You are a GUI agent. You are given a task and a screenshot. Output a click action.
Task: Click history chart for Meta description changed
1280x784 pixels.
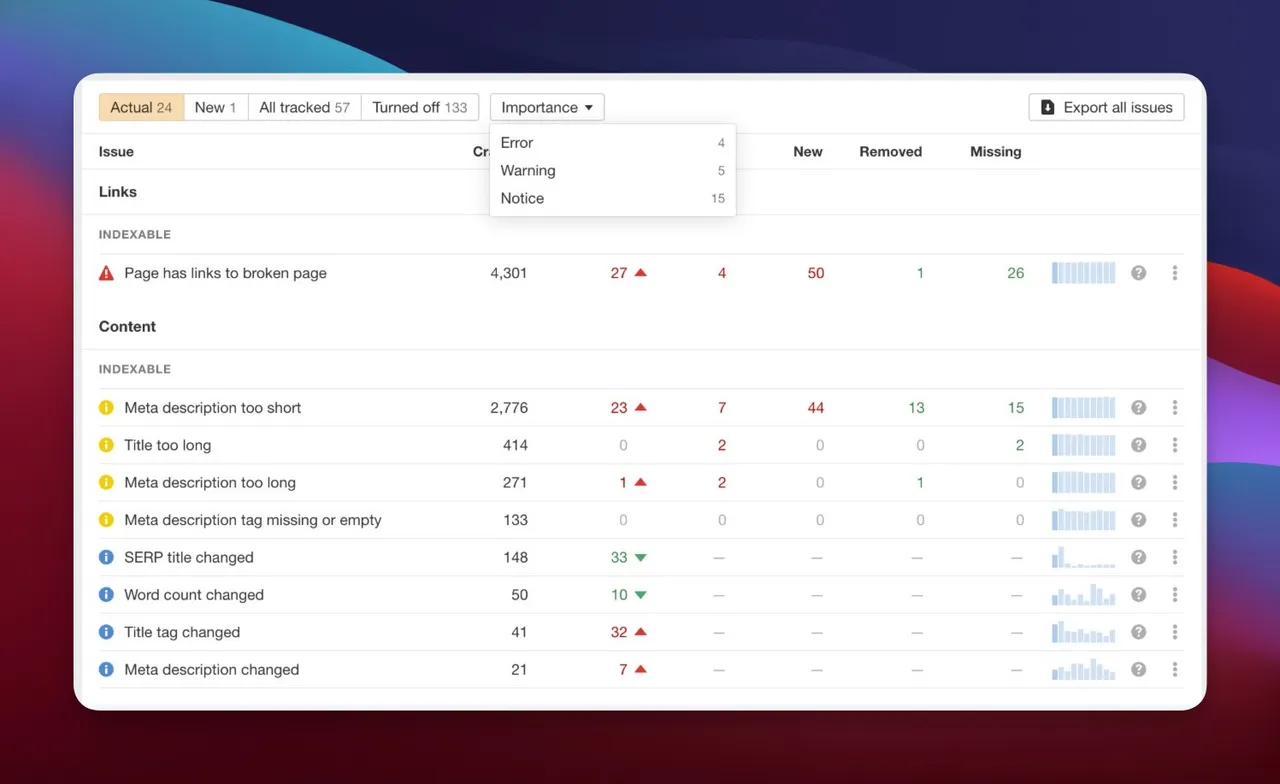click(1084, 670)
